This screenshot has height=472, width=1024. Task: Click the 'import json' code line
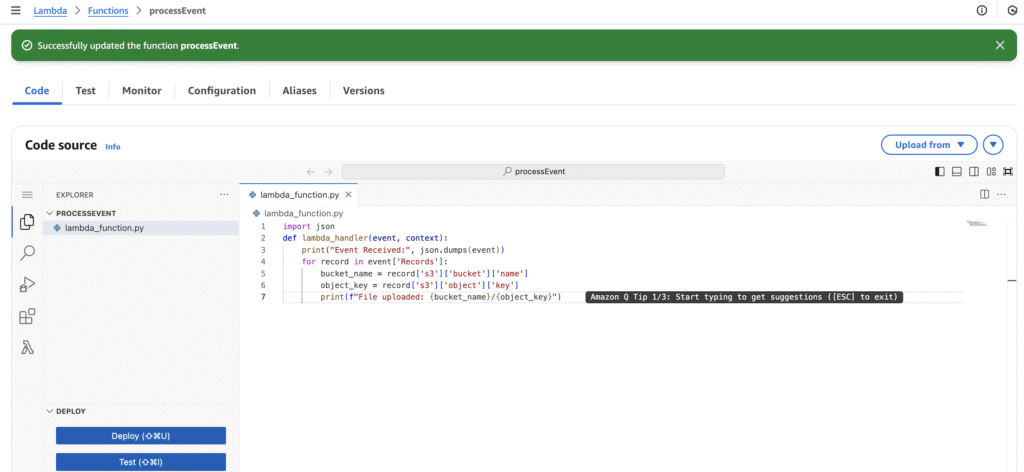coord(308,227)
